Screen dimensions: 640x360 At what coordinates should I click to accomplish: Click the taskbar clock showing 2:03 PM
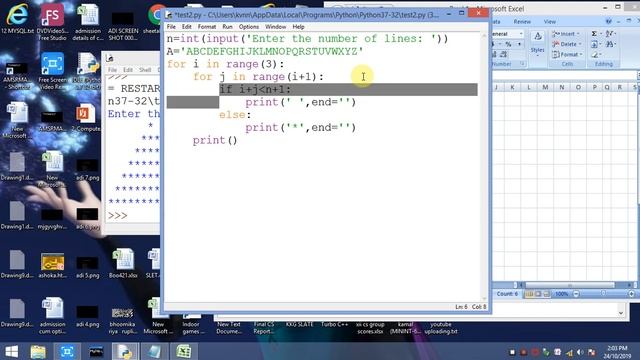617,351
